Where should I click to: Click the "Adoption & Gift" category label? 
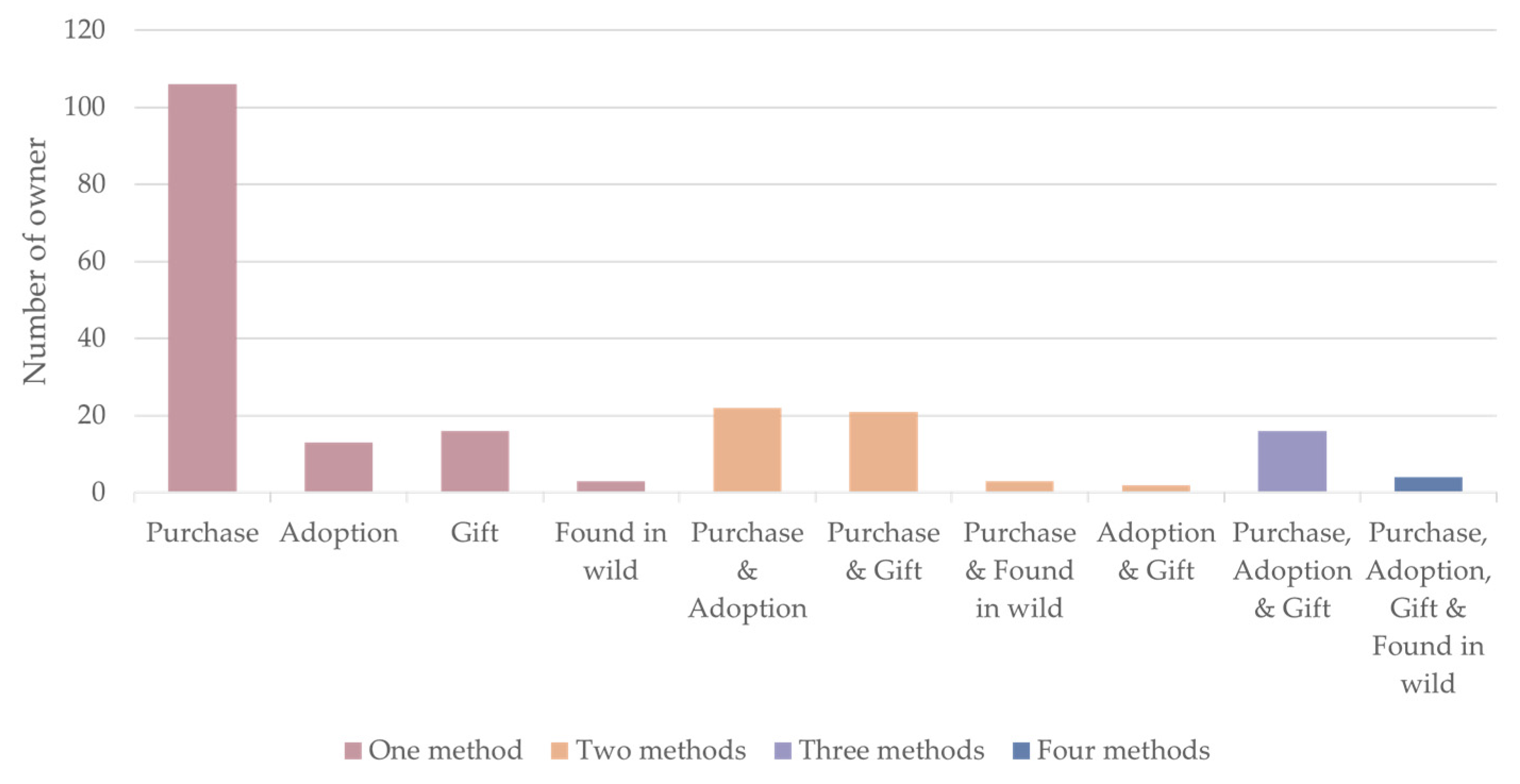coord(1156,551)
